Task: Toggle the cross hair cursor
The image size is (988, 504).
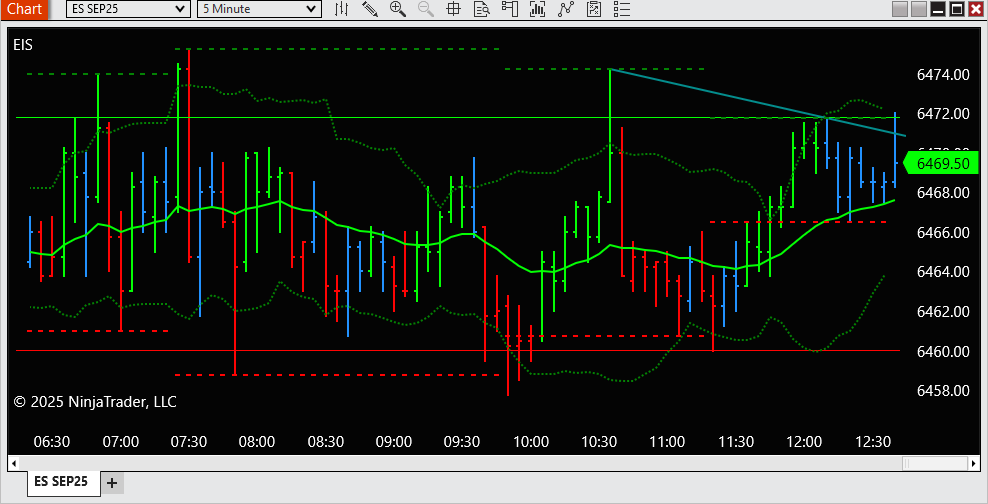Action: pyautogui.click(x=454, y=9)
